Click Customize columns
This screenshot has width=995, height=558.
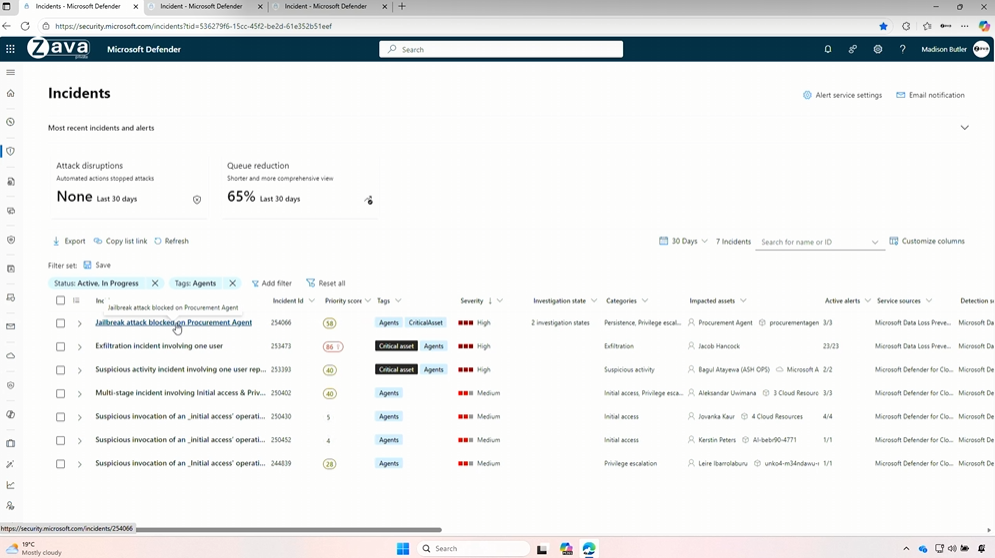coord(926,241)
